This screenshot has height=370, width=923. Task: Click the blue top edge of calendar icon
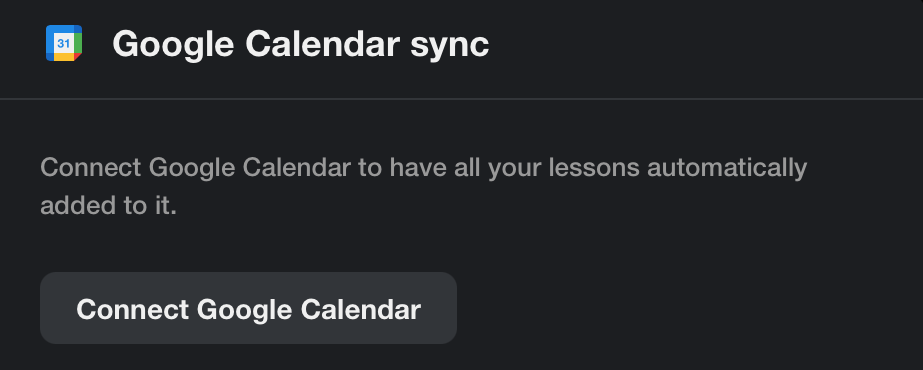click(x=64, y=28)
